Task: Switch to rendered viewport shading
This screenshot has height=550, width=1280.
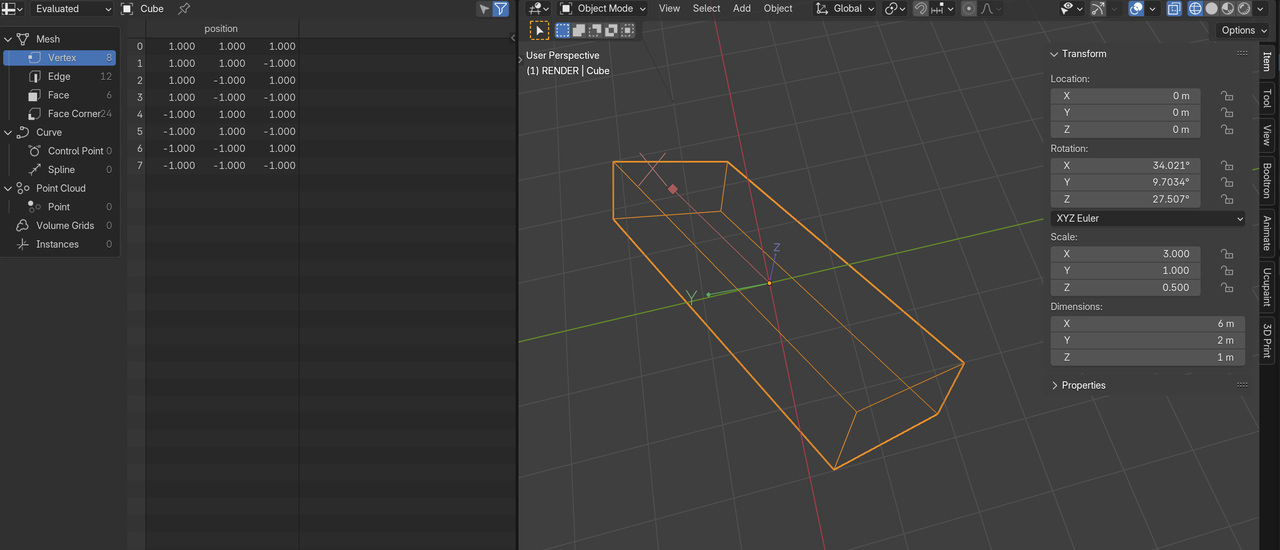Action: [1244, 9]
